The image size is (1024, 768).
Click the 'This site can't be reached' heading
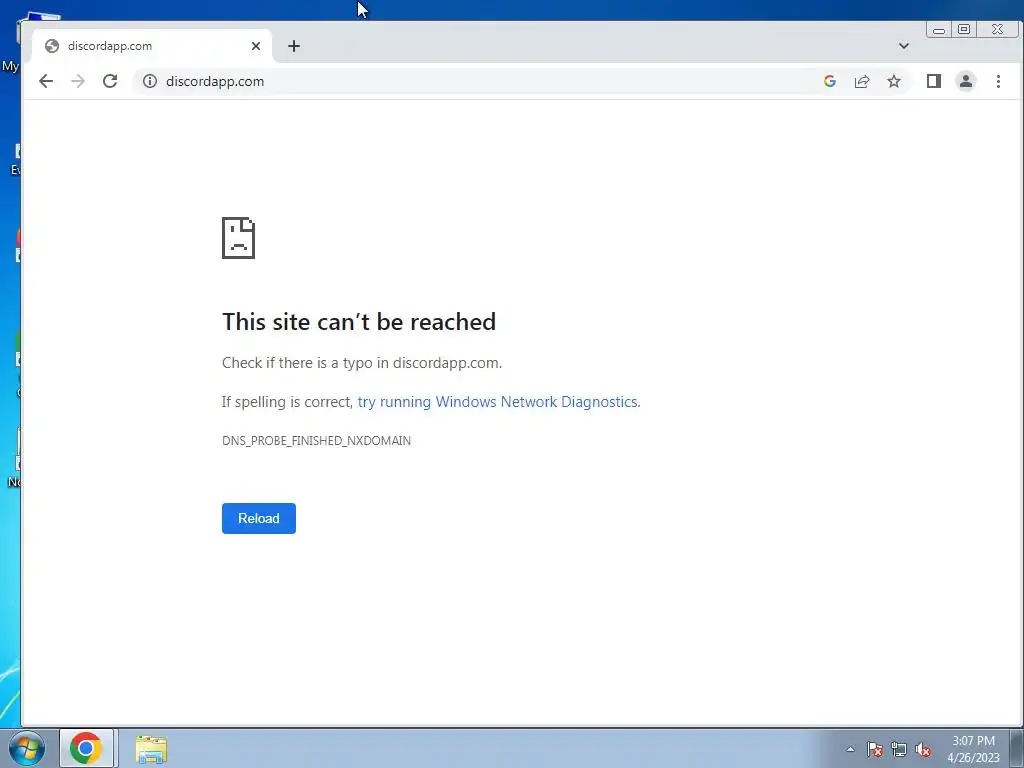[x=359, y=321]
